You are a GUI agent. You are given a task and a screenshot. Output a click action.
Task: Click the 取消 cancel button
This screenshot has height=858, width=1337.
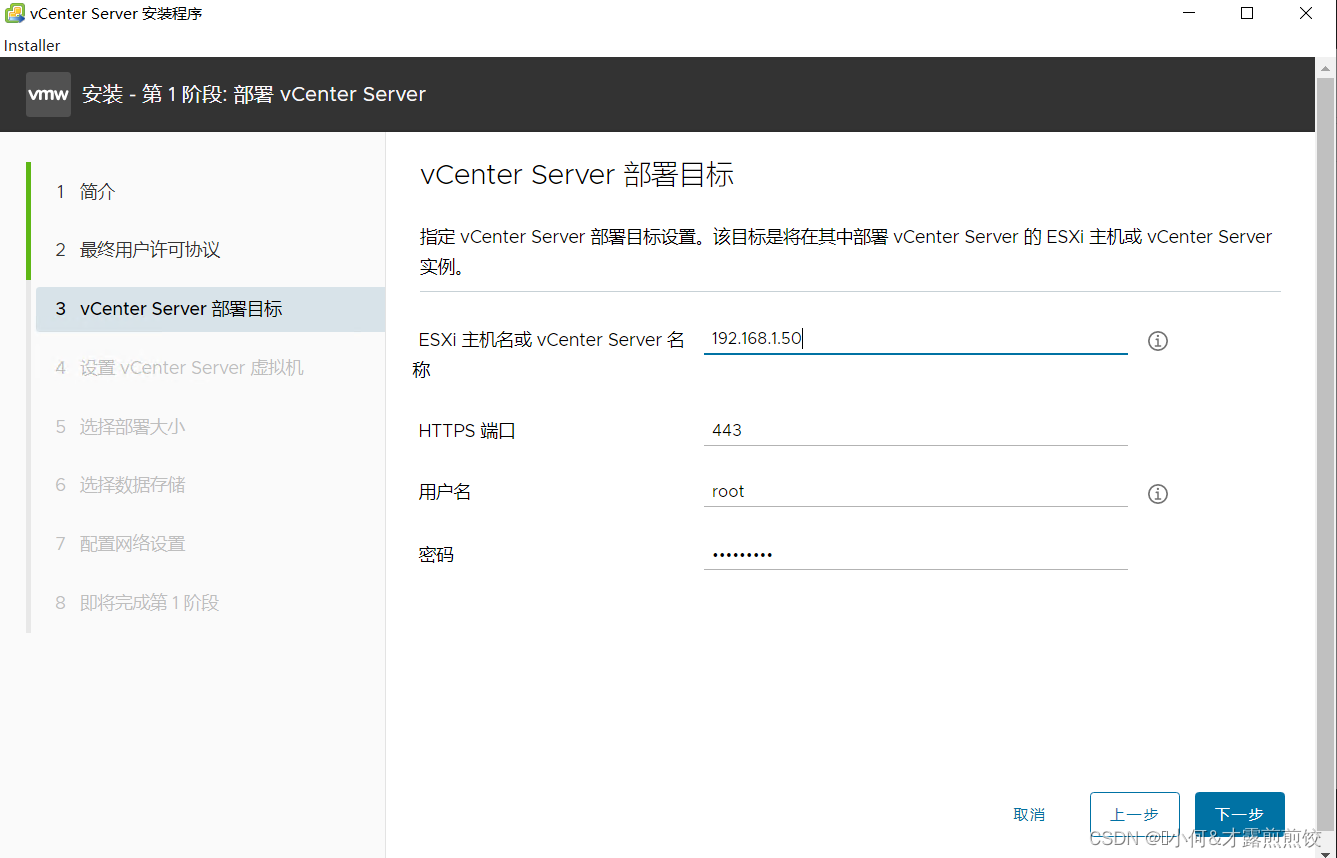tap(1029, 815)
